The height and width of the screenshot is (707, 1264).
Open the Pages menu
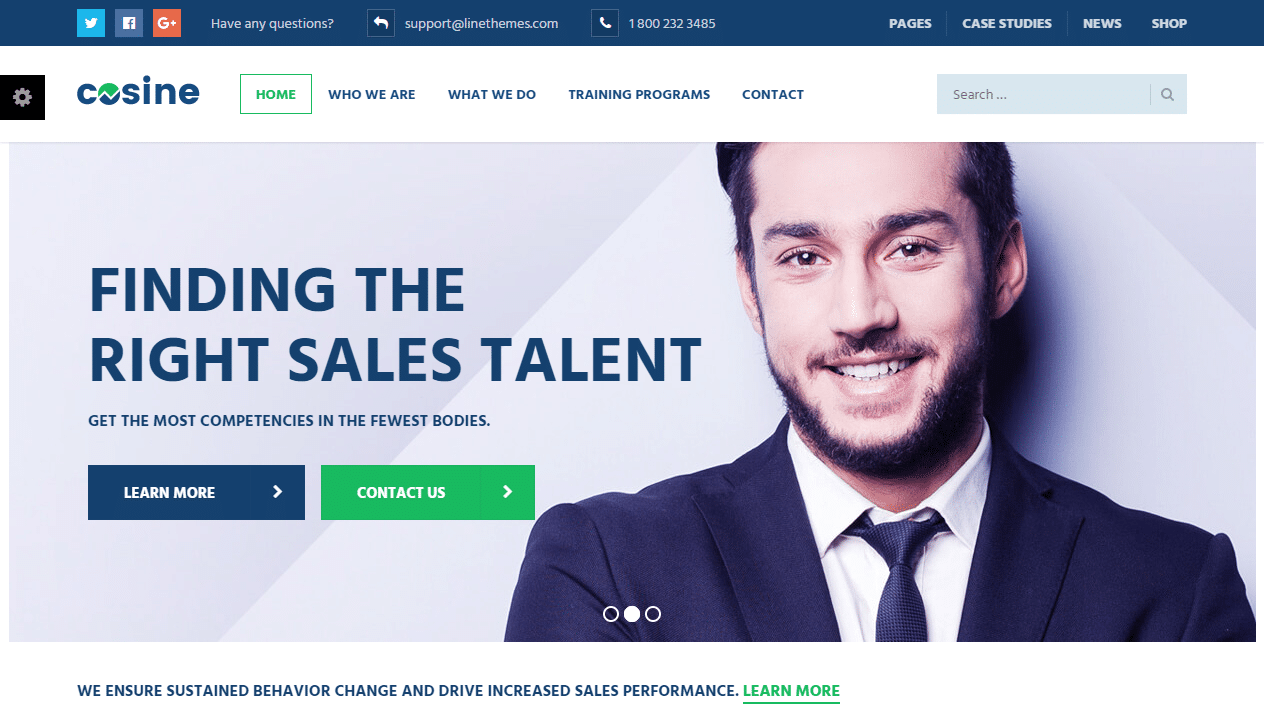click(910, 23)
